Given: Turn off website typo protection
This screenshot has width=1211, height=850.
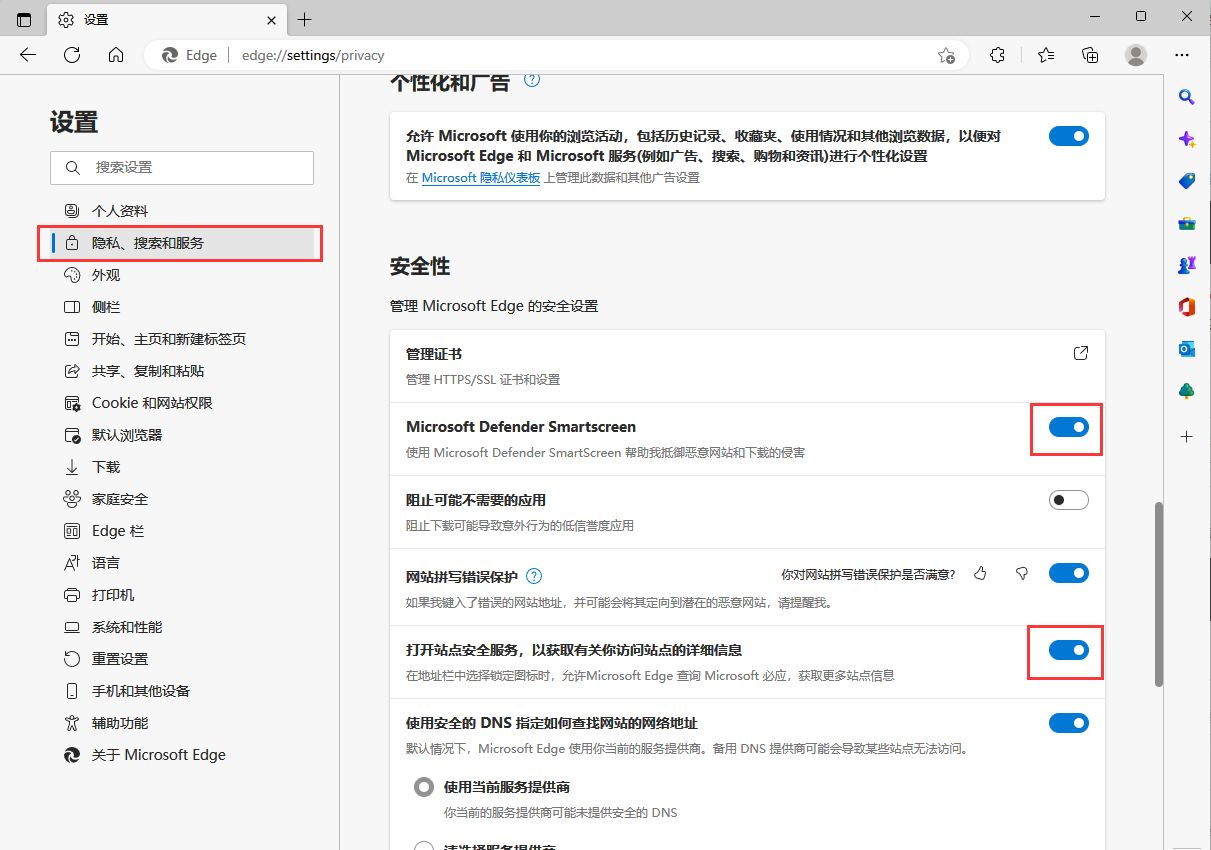Looking at the screenshot, I should 1068,572.
